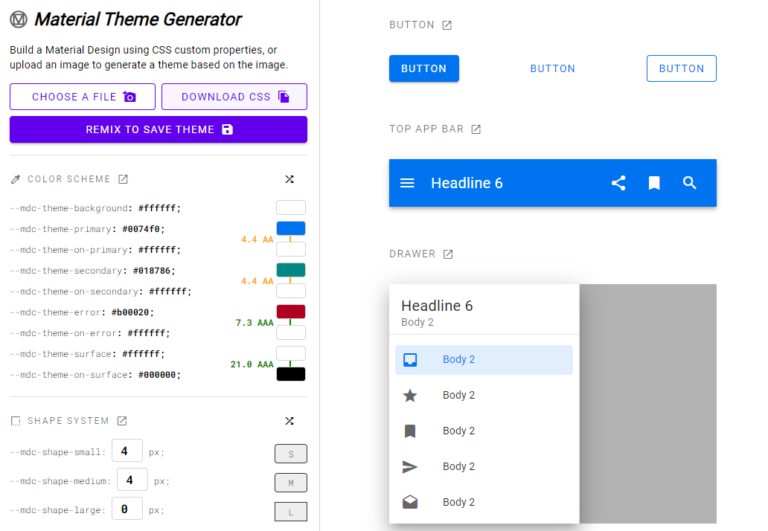768x531 pixels.
Task: Open the background color swatch
Action: [291, 208]
